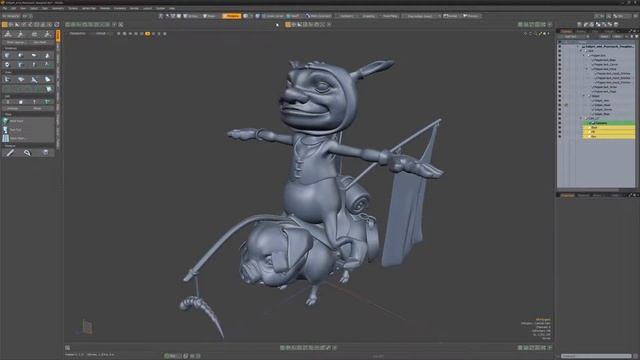Click the pen-shaped icon at bottom of tool panel

click(x=10, y=153)
